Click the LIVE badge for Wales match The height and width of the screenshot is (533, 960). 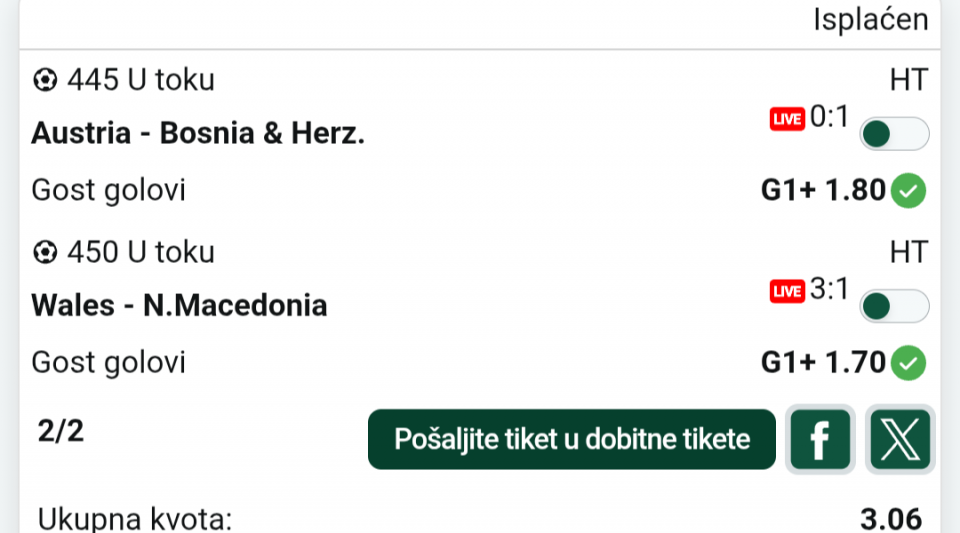(x=787, y=291)
